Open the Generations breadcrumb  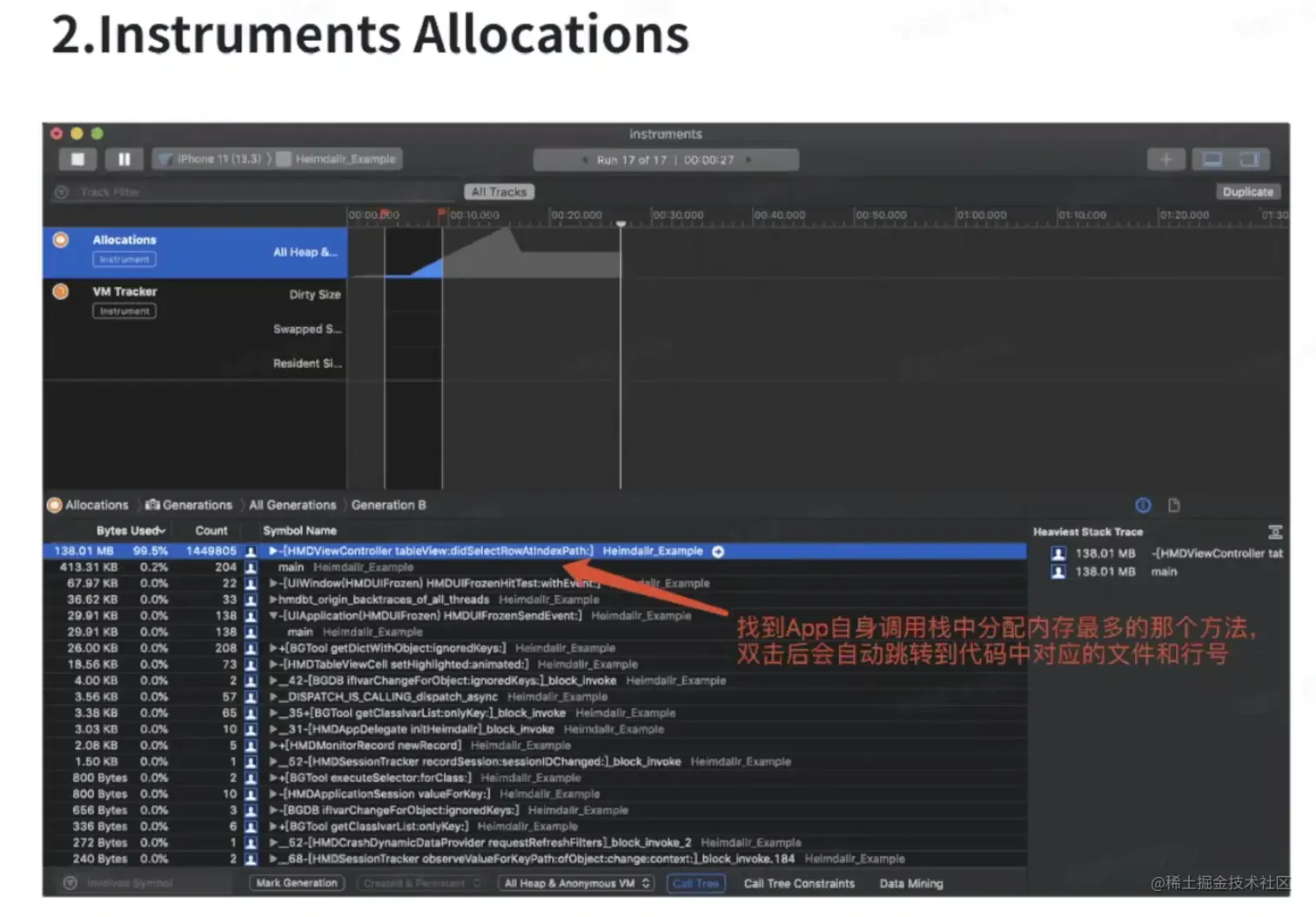(x=189, y=505)
